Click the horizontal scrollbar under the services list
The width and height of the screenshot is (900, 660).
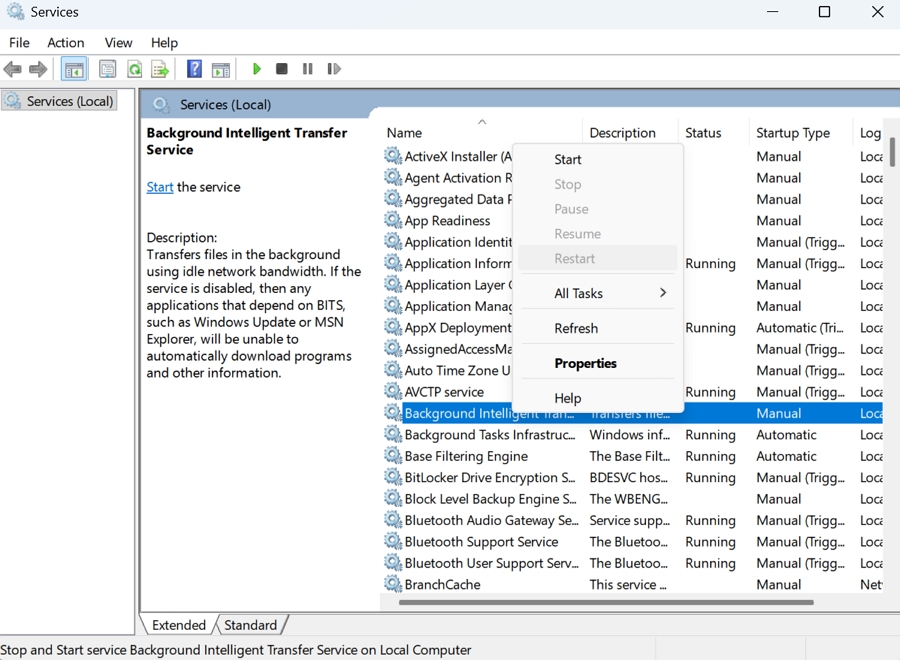[x=605, y=602]
